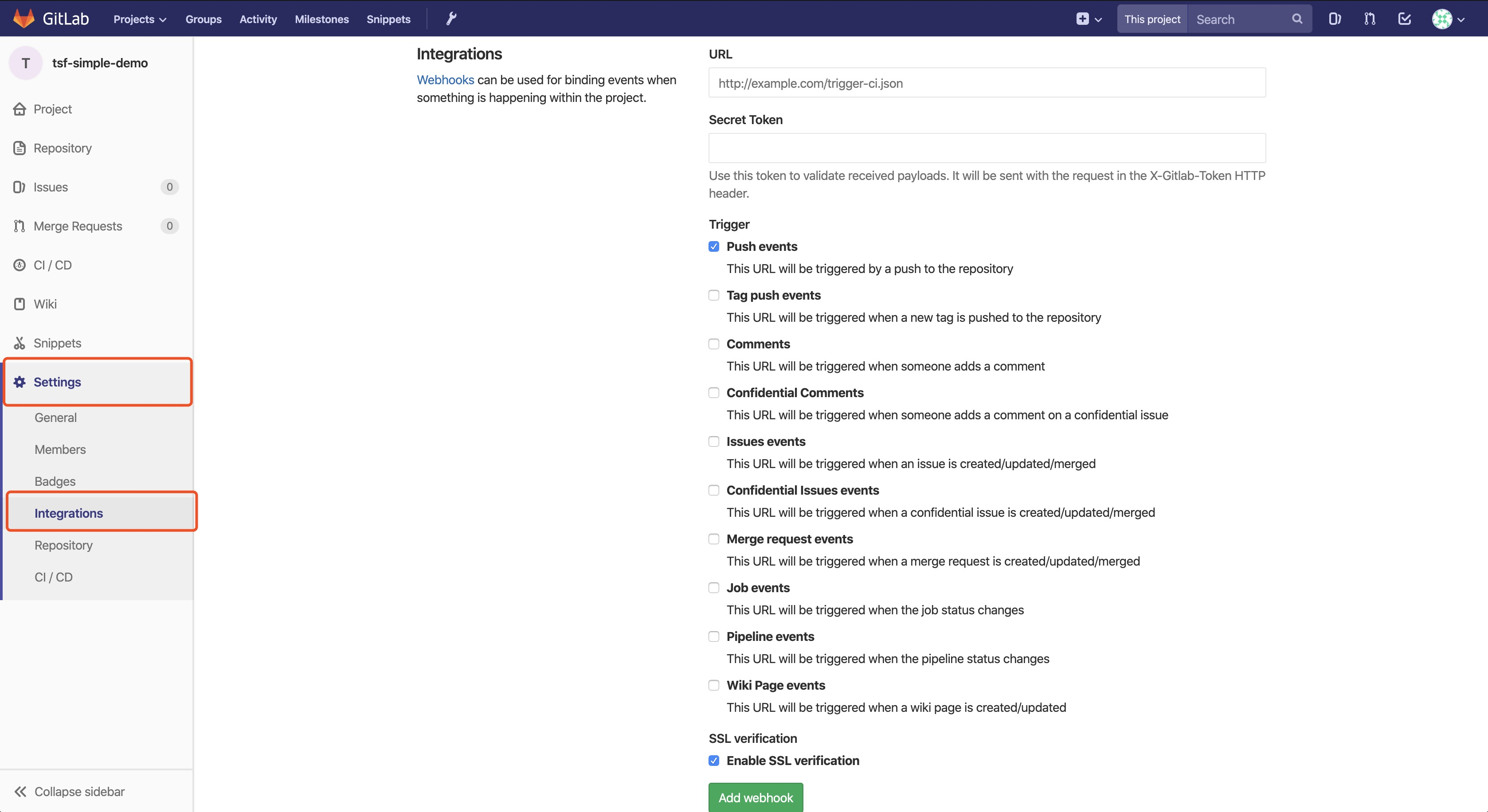This screenshot has width=1488, height=812.
Task: Focus the Secret Token input field
Action: coord(987,148)
